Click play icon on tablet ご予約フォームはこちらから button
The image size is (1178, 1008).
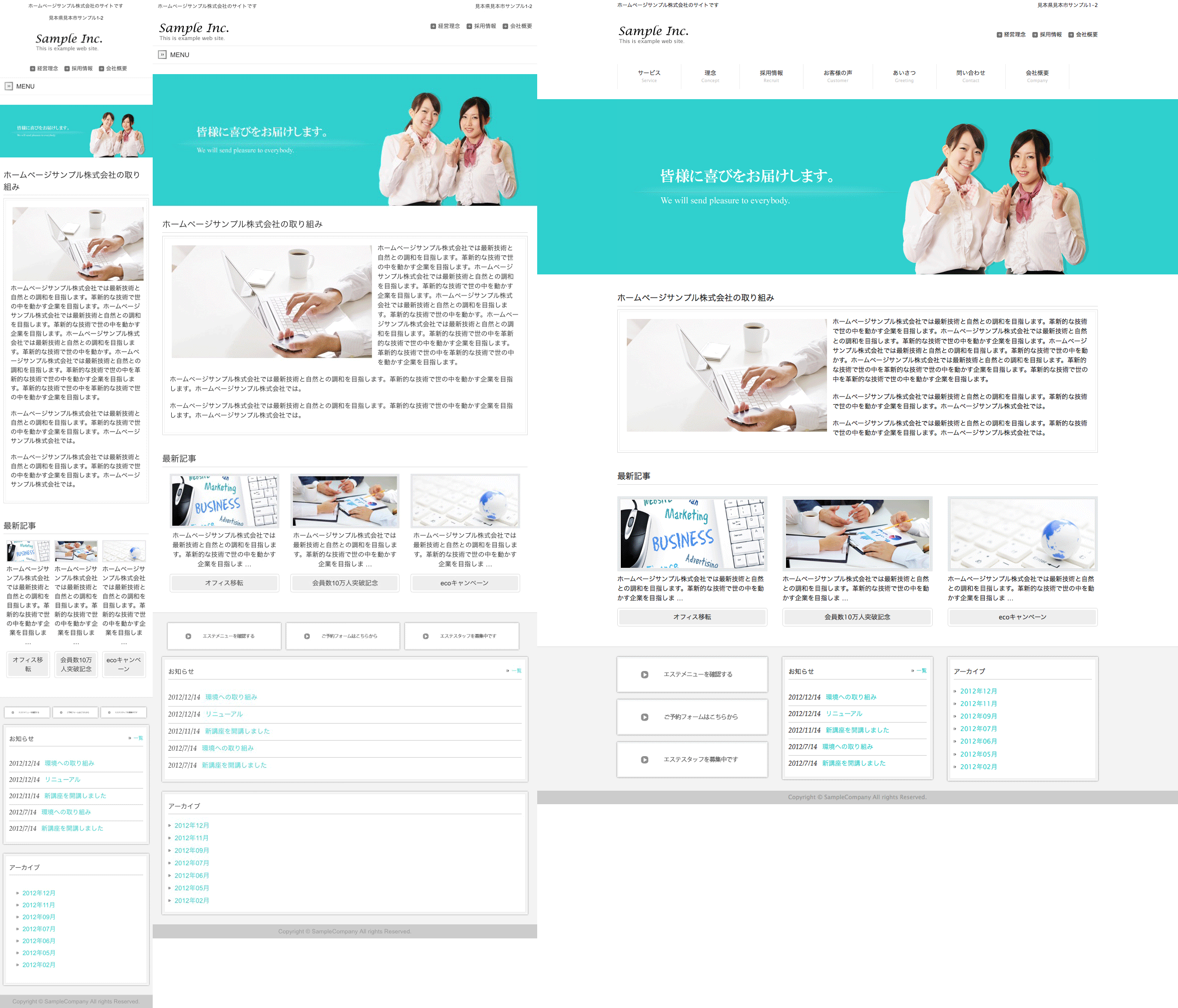[307, 636]
